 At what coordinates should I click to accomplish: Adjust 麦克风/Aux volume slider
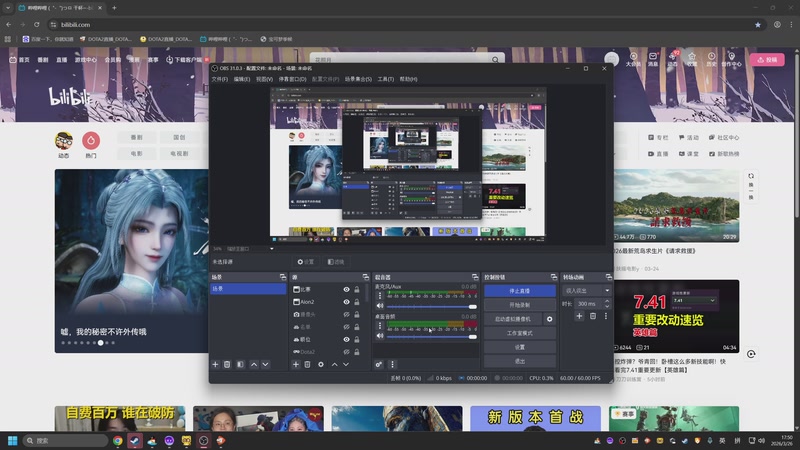point(432,307)
